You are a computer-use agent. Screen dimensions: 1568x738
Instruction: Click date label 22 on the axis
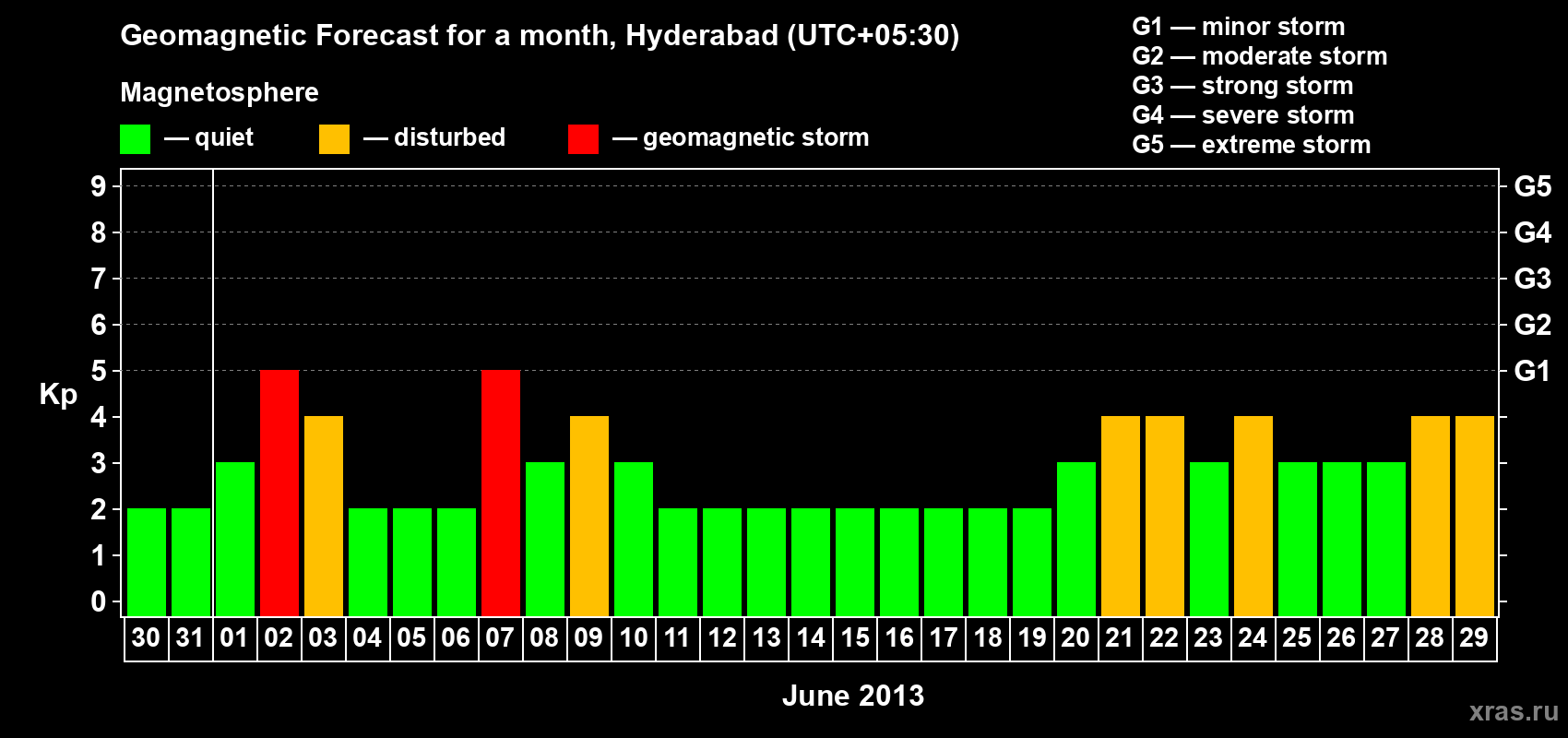pyautogui.click(x=1164, y=637)
